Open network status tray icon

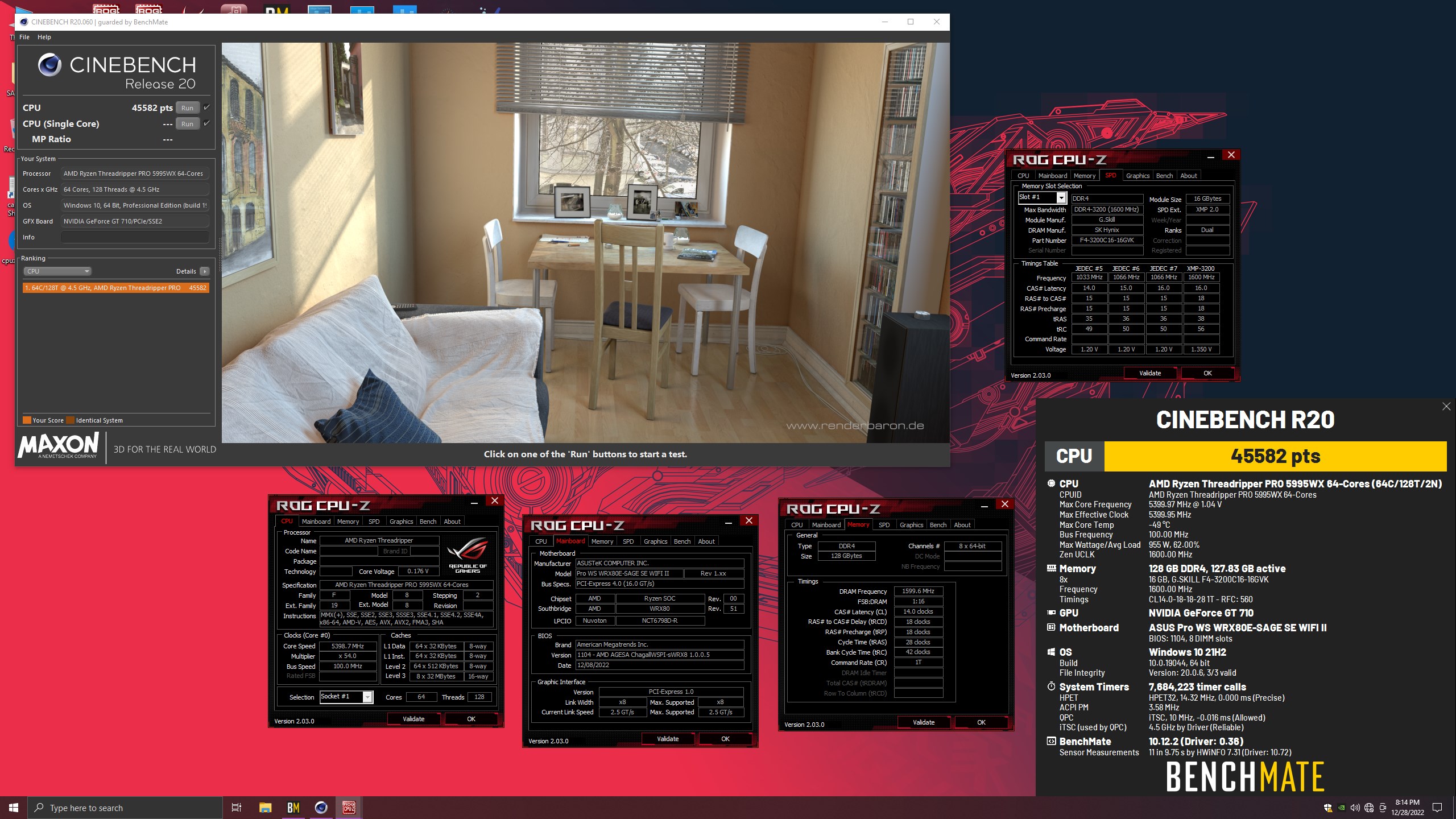(x=1369, y=808)
